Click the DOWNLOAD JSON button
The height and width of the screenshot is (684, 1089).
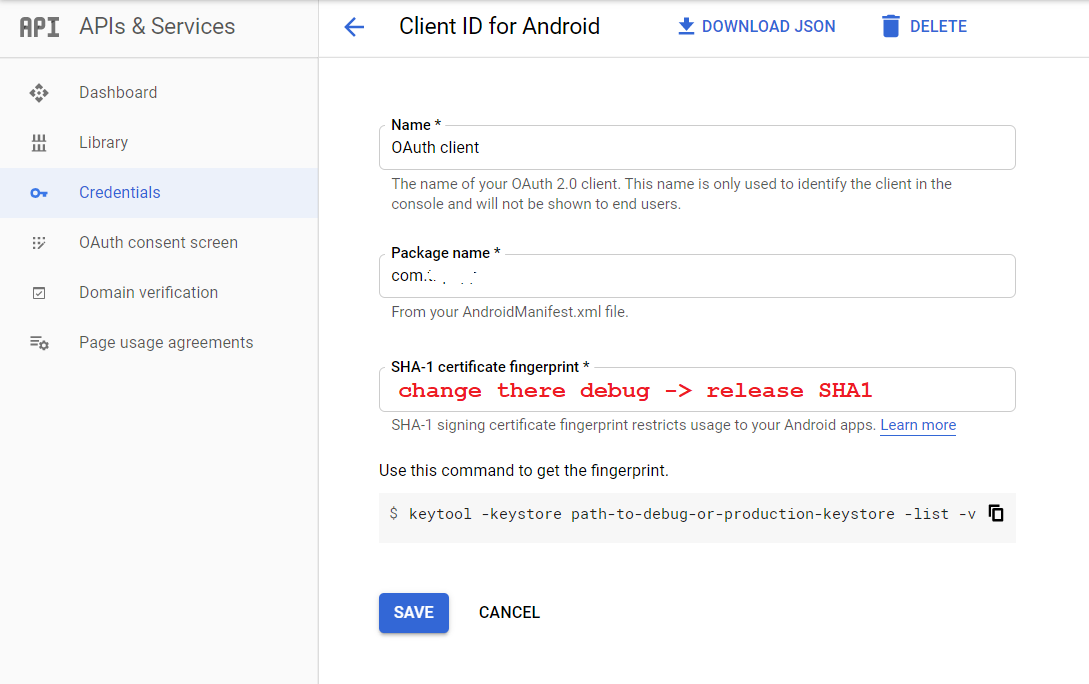(756, 26)
